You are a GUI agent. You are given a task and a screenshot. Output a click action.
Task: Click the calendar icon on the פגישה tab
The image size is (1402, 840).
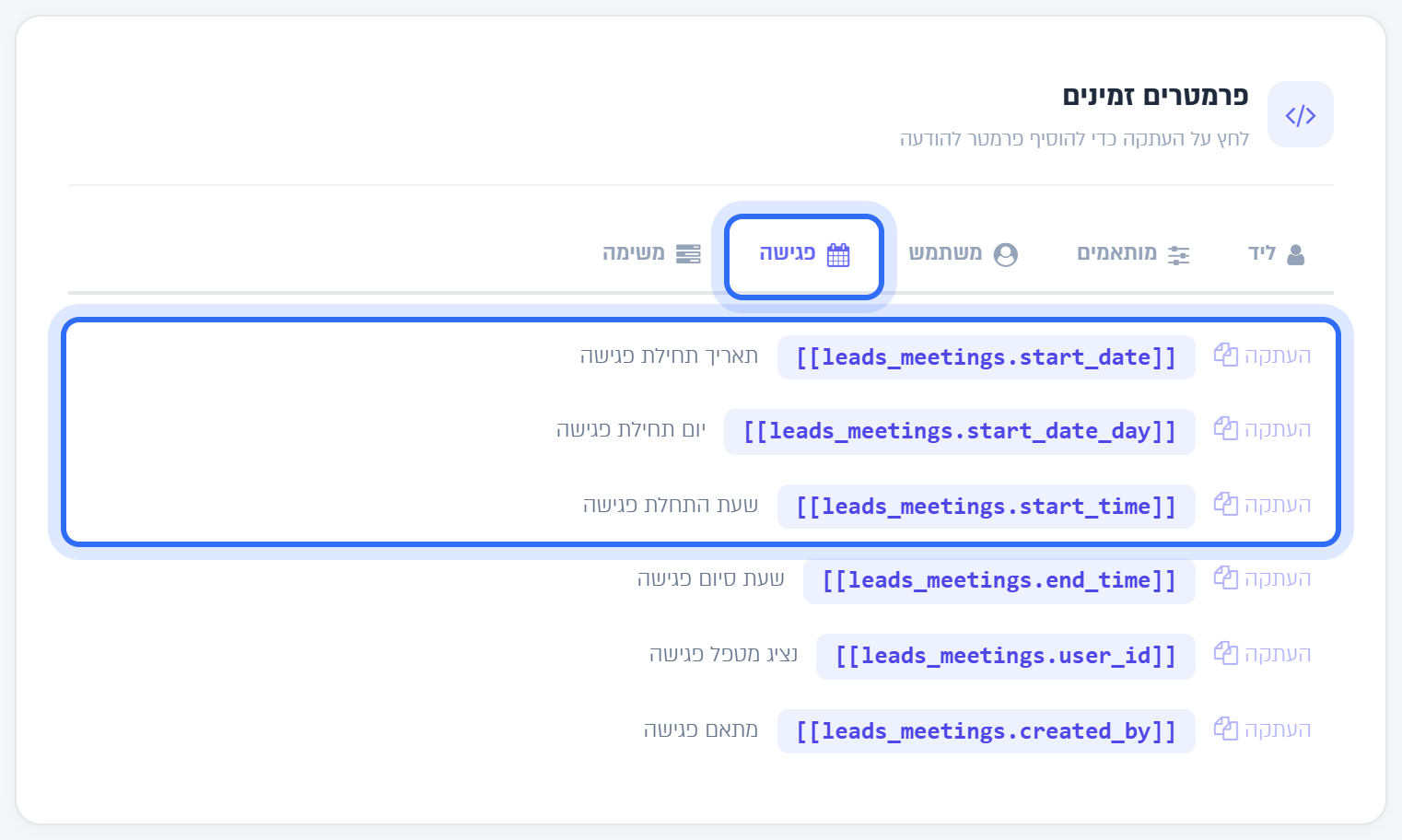click(x=838, y=254)
